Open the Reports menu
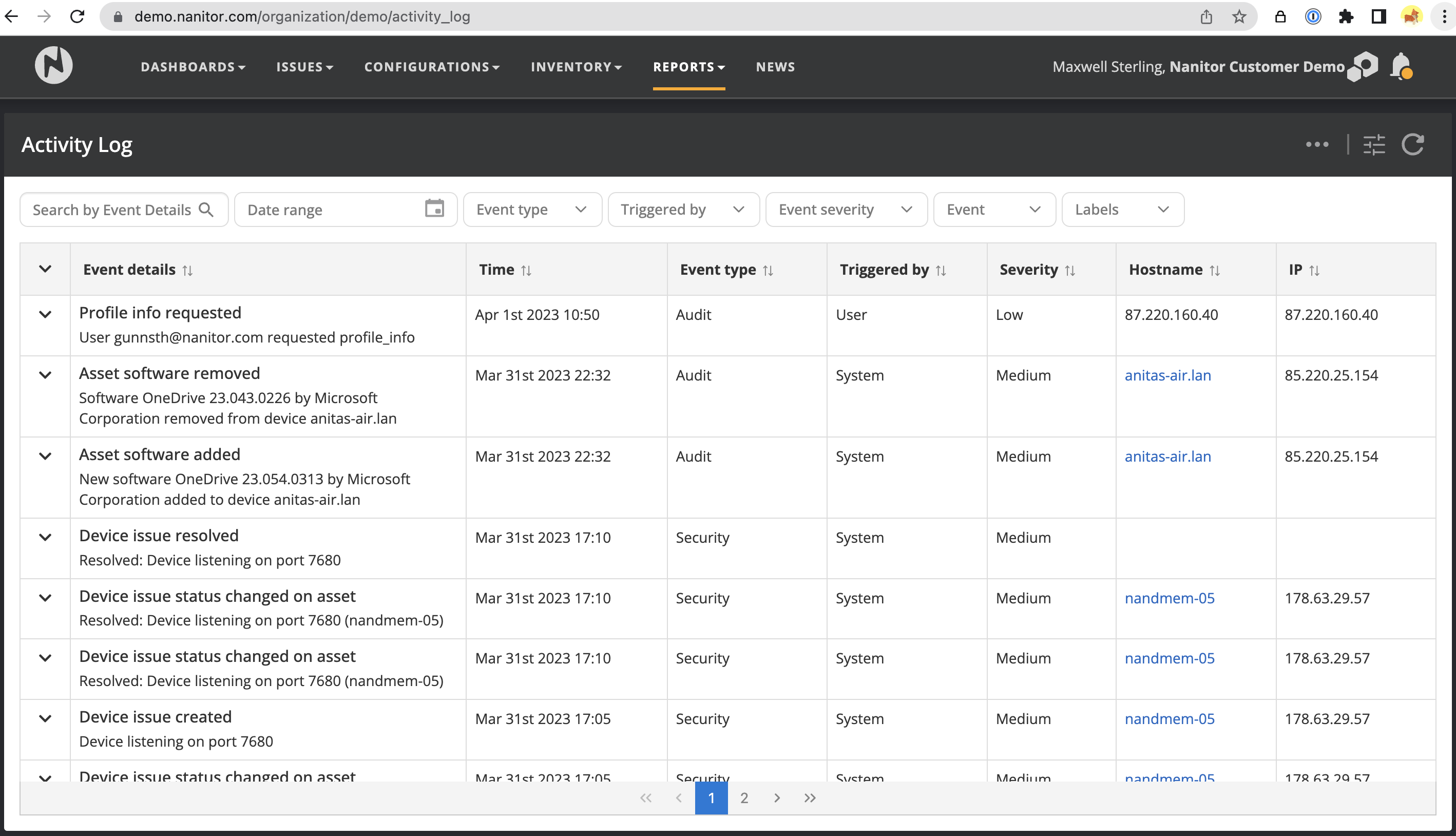The width and height of the screenshot is (1456, 836). coord(688,67)
